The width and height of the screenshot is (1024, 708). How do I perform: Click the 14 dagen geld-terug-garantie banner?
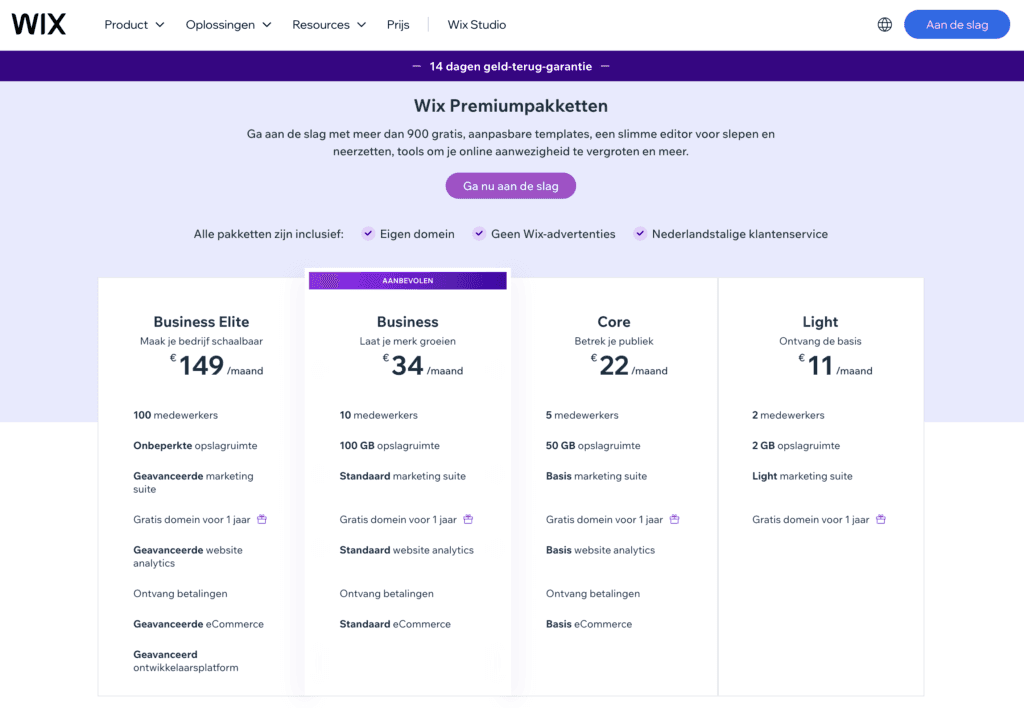click(x=512, y=66)
